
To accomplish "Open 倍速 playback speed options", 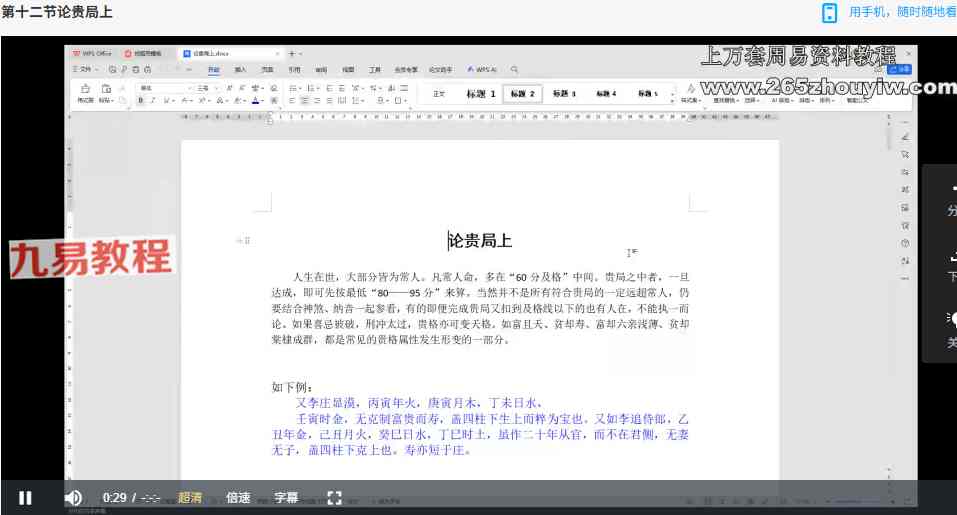I will pyautogui.click(x=238, y=497).
